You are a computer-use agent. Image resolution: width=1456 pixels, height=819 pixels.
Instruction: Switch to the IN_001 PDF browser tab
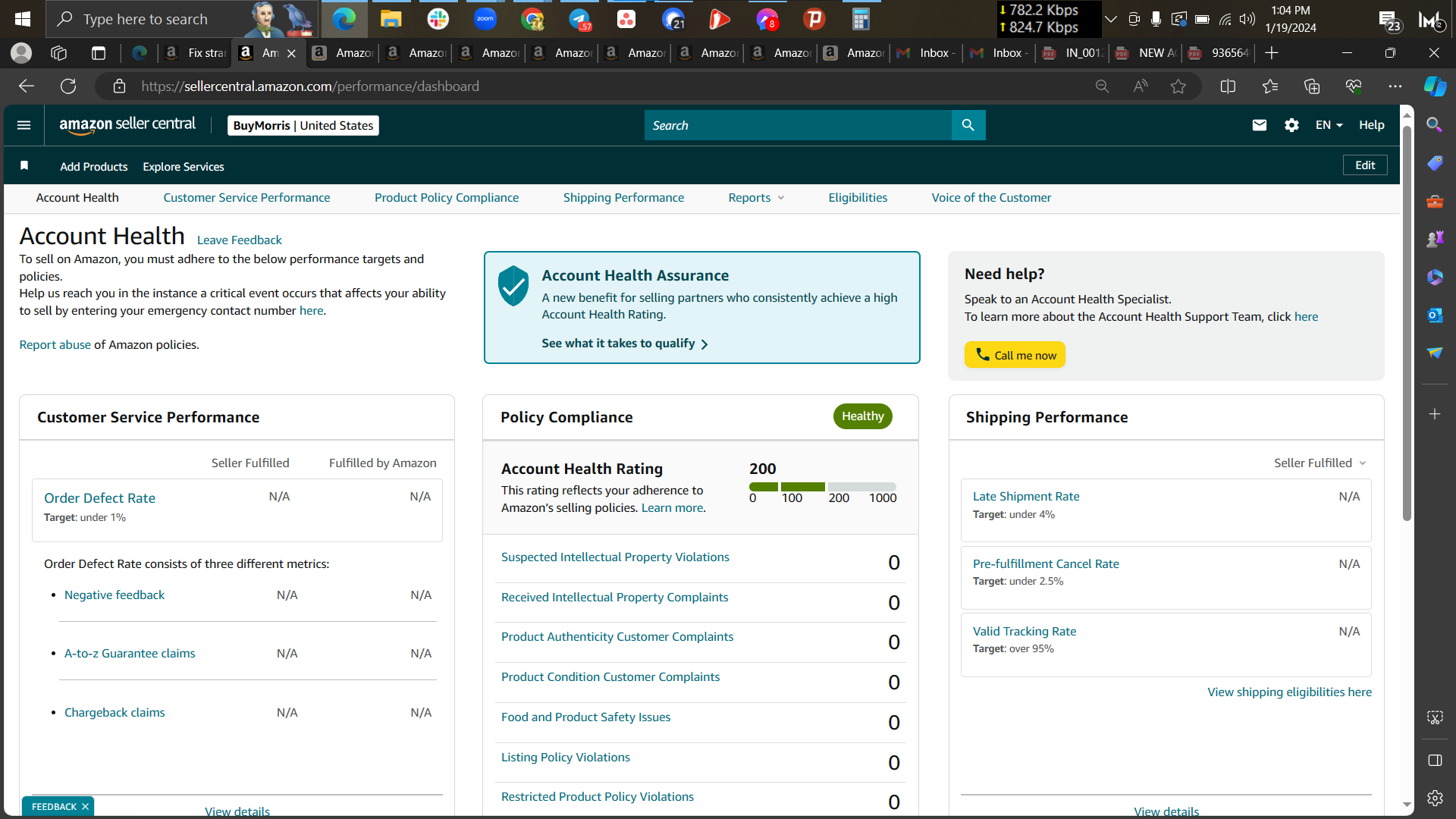tap(1073, 53)
